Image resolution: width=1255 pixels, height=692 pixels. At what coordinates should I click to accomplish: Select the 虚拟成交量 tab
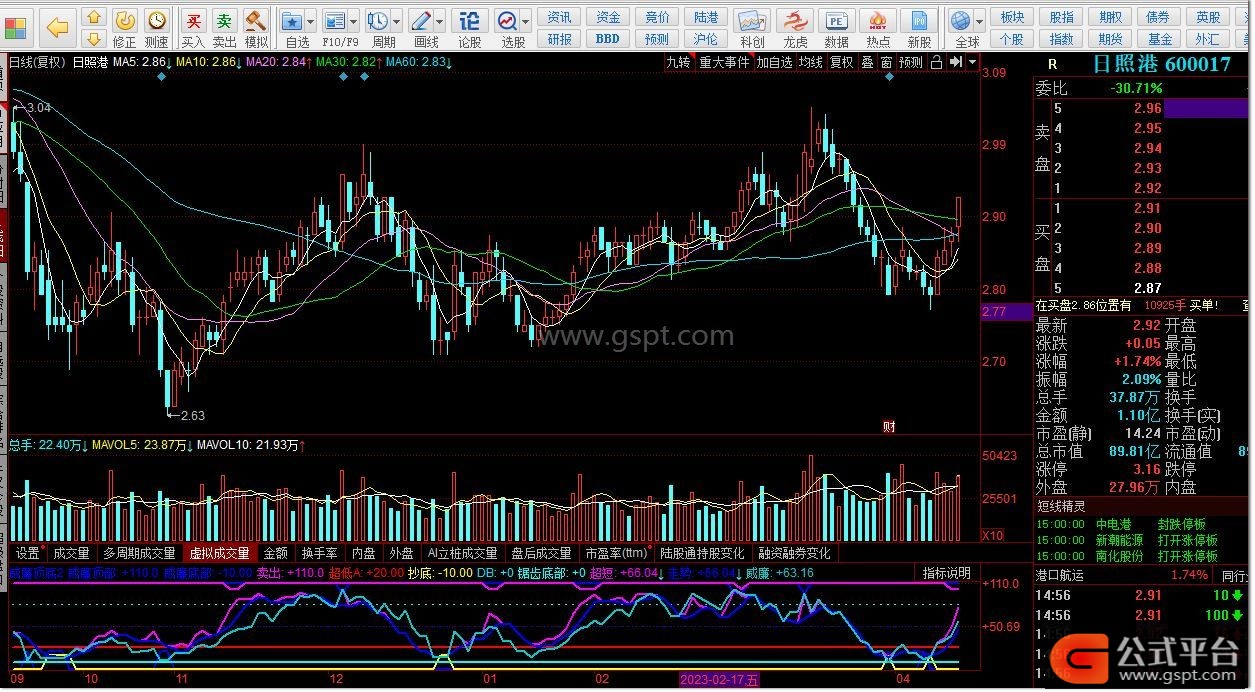[x=220, y=553]
